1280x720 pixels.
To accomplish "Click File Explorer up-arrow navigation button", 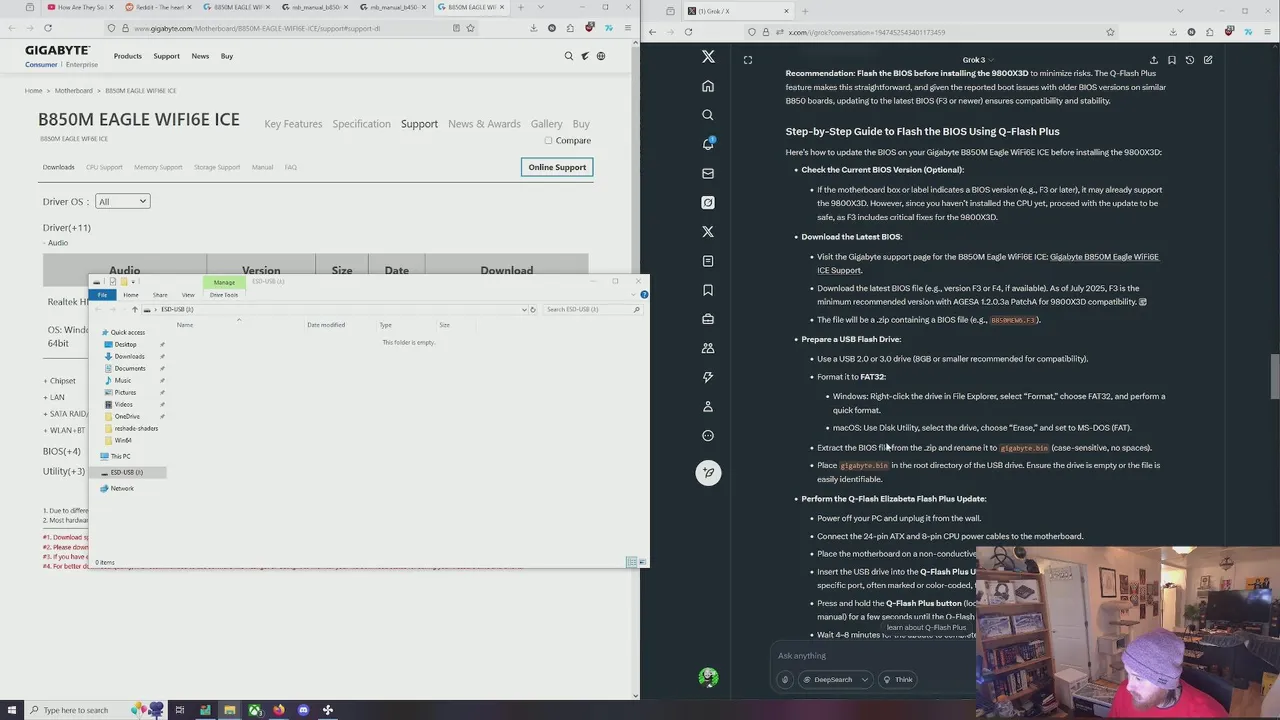I will pyautogui.click(x=135, y=309).
